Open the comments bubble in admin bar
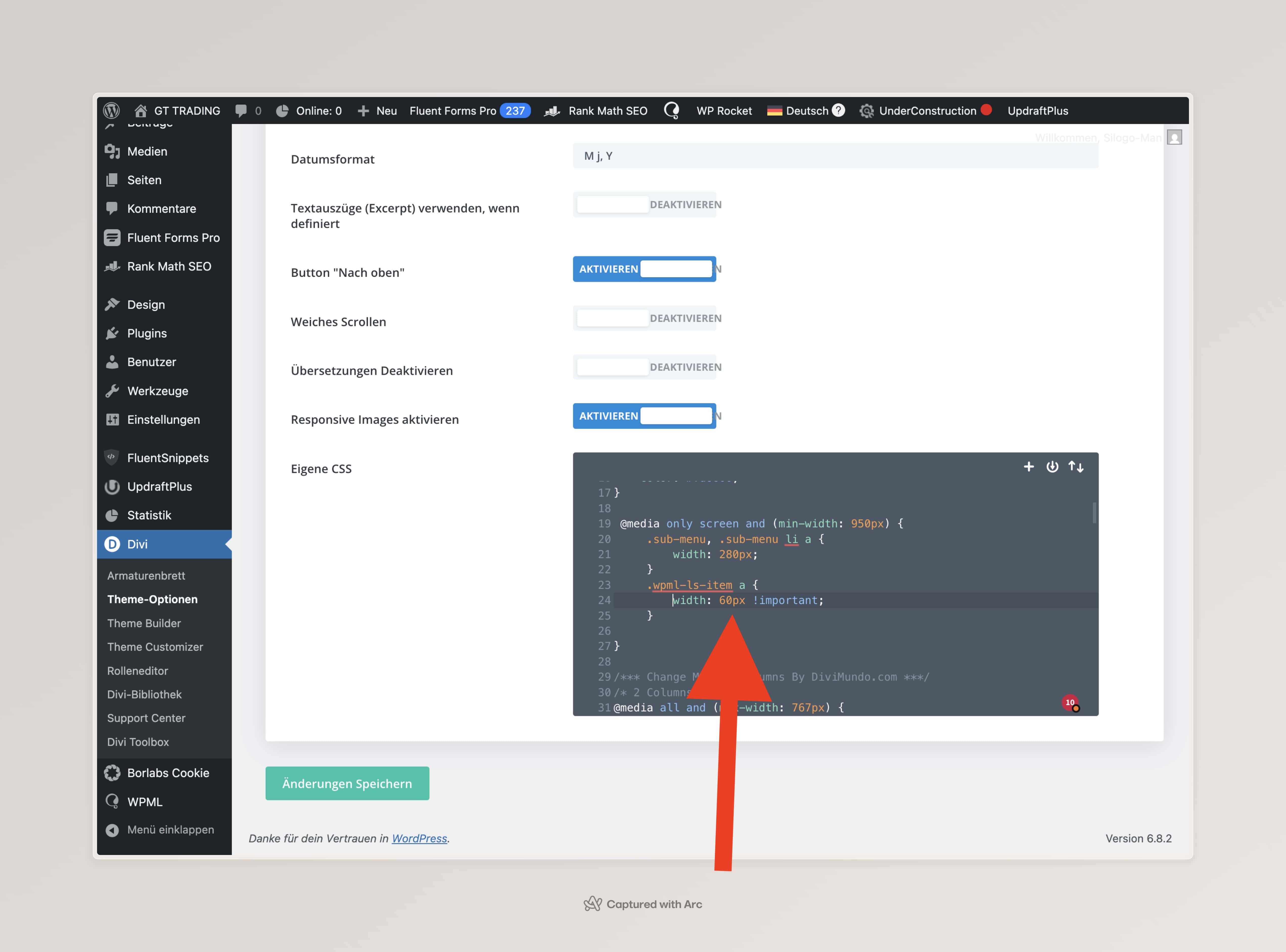This screenshot has width=1286, height=952. pos(241,111)
